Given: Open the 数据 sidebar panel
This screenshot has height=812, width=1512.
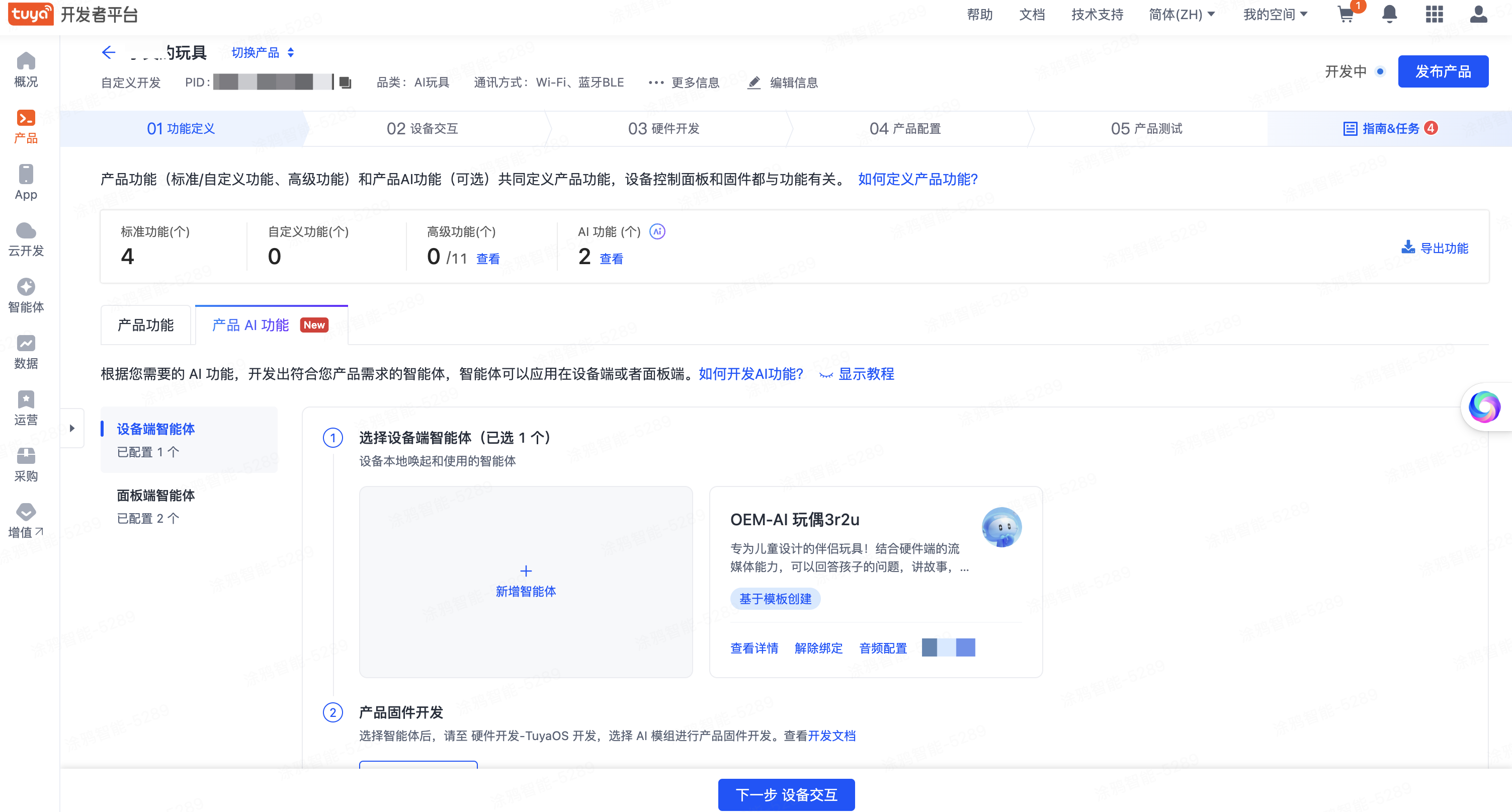Looking at the screenshot, I should (x=26, y=351).
